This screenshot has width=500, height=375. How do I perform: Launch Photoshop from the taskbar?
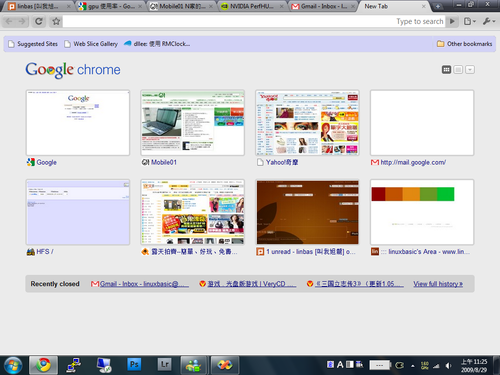134,365
